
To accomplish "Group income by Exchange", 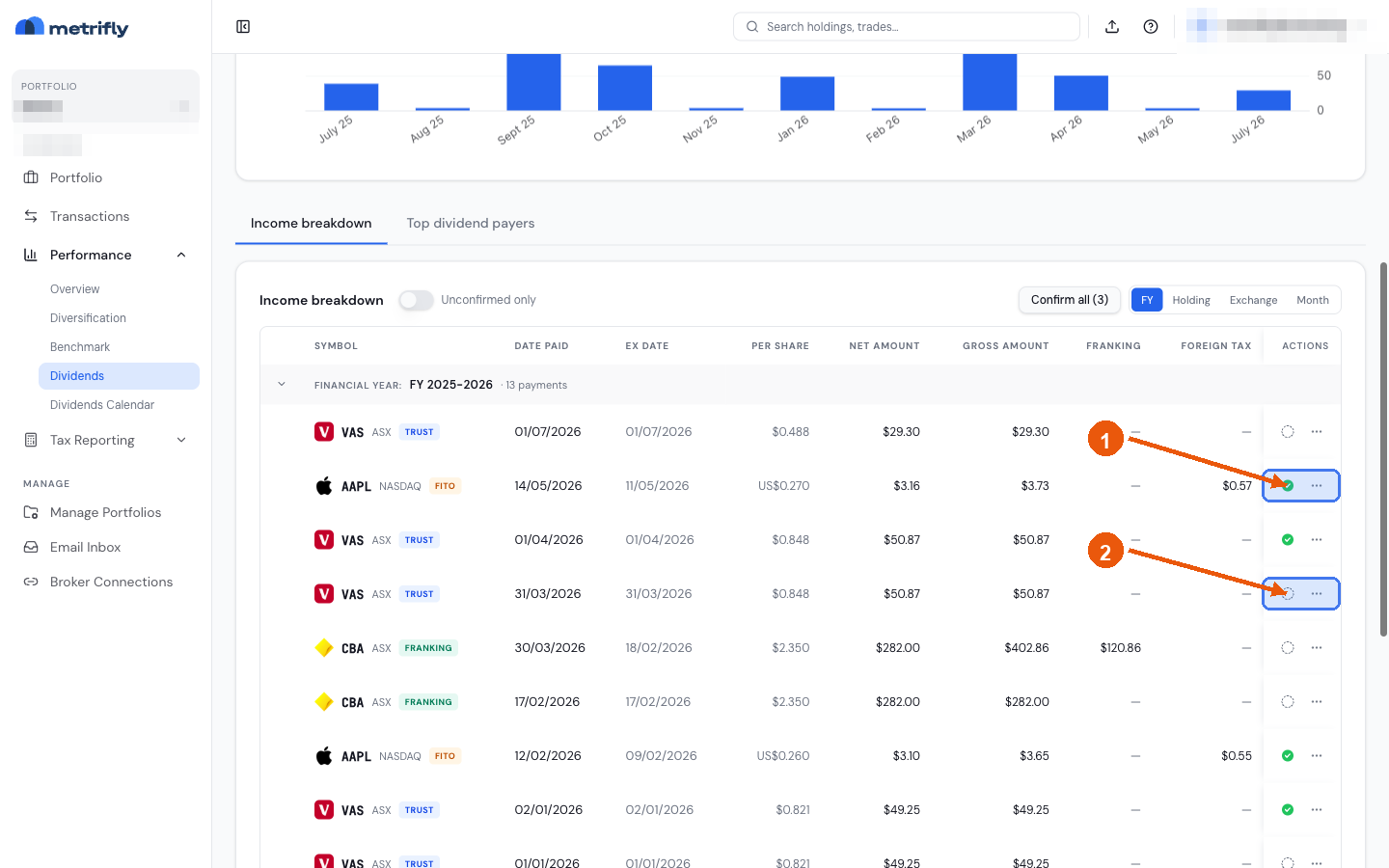I will tap(1253, 300).
